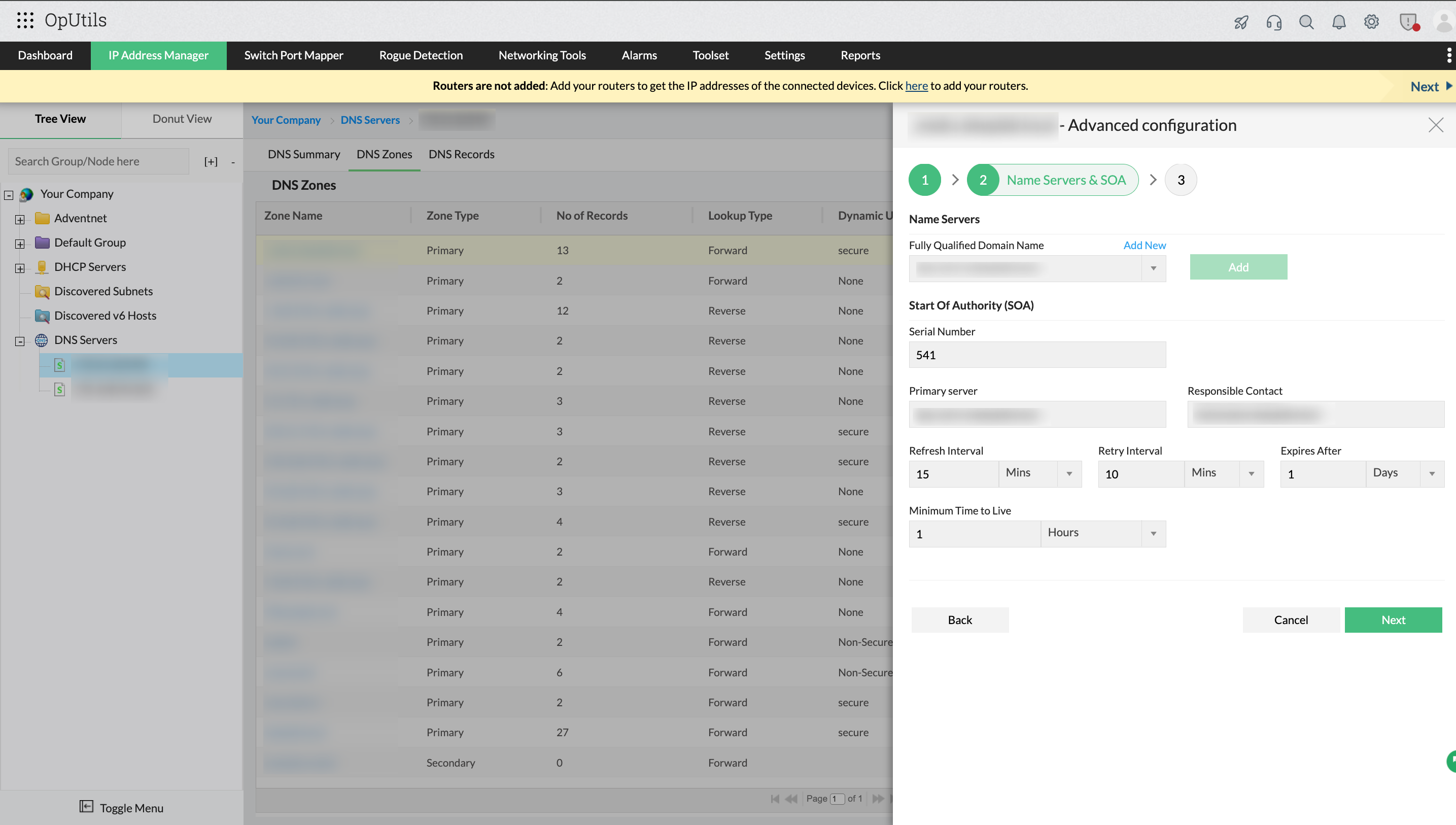Image resolution: width=1456 pixels, height=825 pixels.
Task: Open the Donut View tab
Action: (x=182, y=119)
